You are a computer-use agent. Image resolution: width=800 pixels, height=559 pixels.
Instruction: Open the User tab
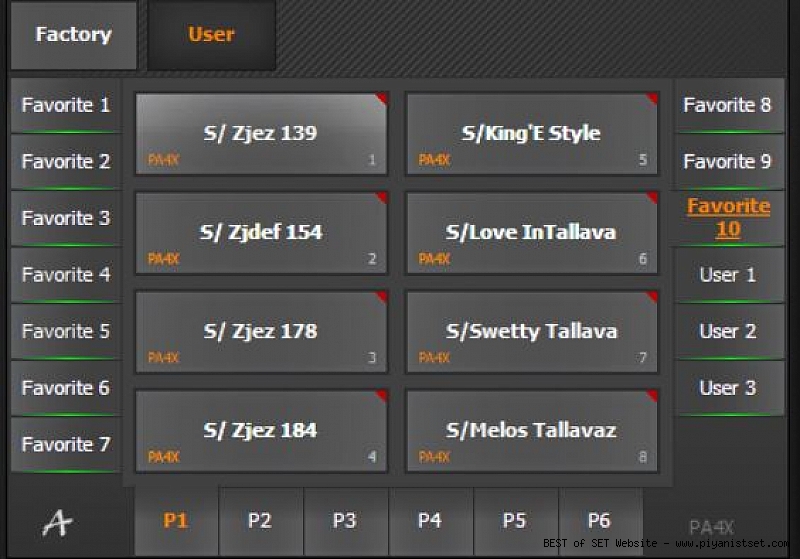211,35
